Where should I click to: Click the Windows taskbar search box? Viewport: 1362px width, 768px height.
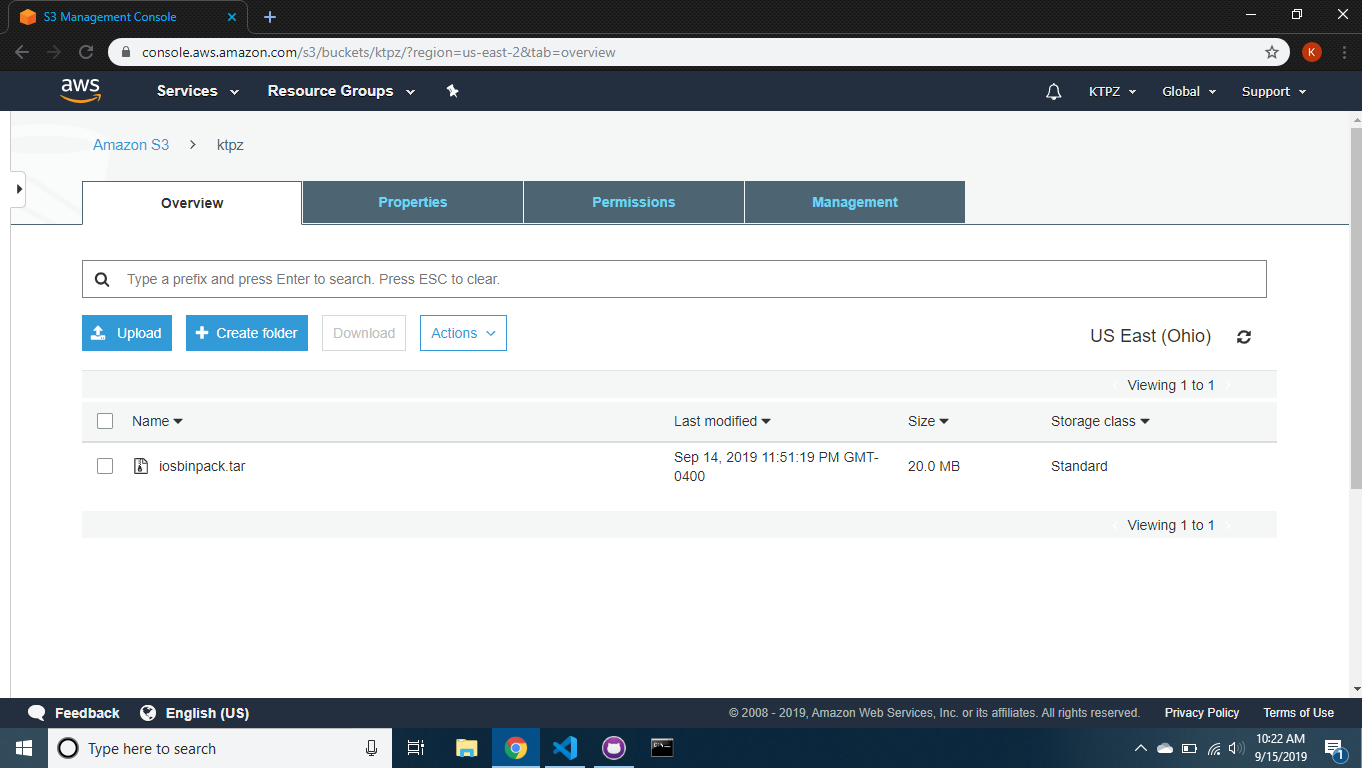point(219,748)
